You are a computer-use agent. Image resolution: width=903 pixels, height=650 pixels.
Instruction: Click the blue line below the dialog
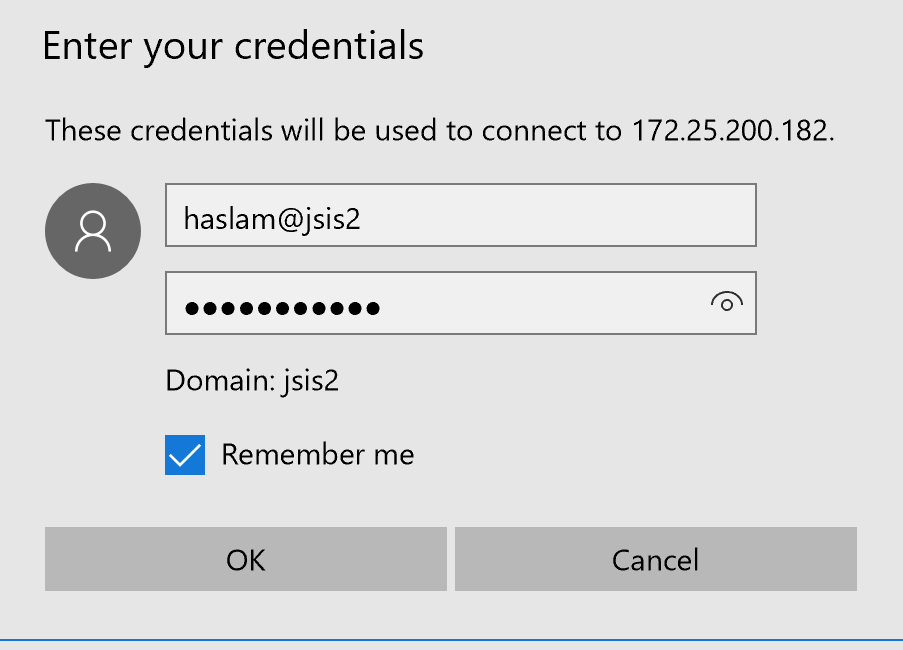click(x=452, y=640)
